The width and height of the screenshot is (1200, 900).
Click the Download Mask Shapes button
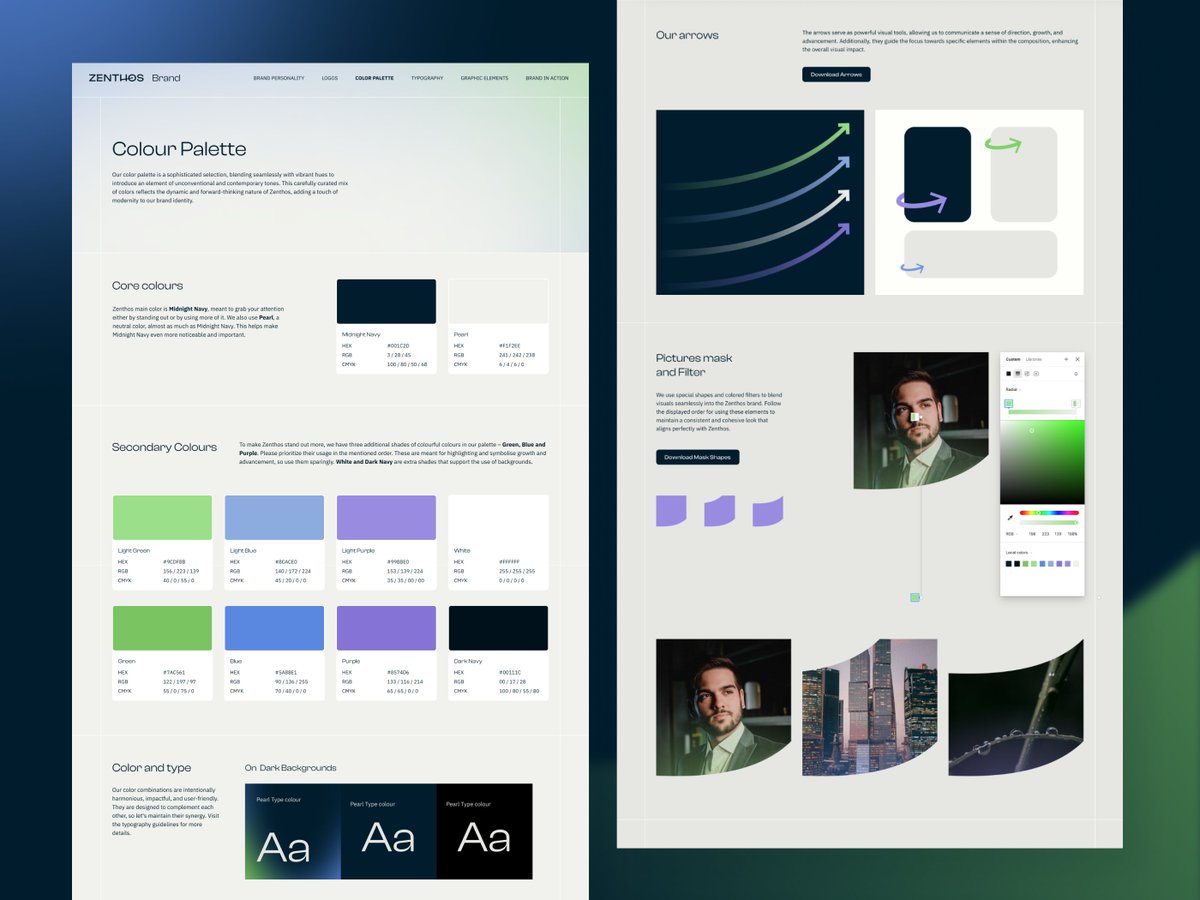click(x=698, y=457)
